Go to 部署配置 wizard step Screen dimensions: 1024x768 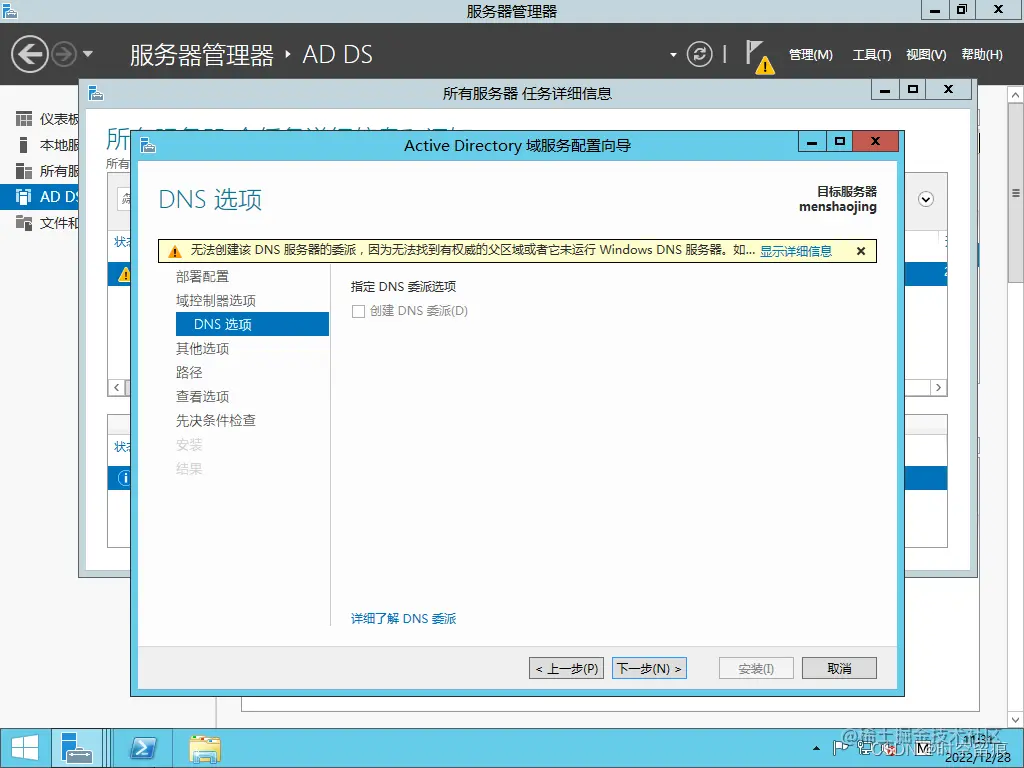pos(202,276)
